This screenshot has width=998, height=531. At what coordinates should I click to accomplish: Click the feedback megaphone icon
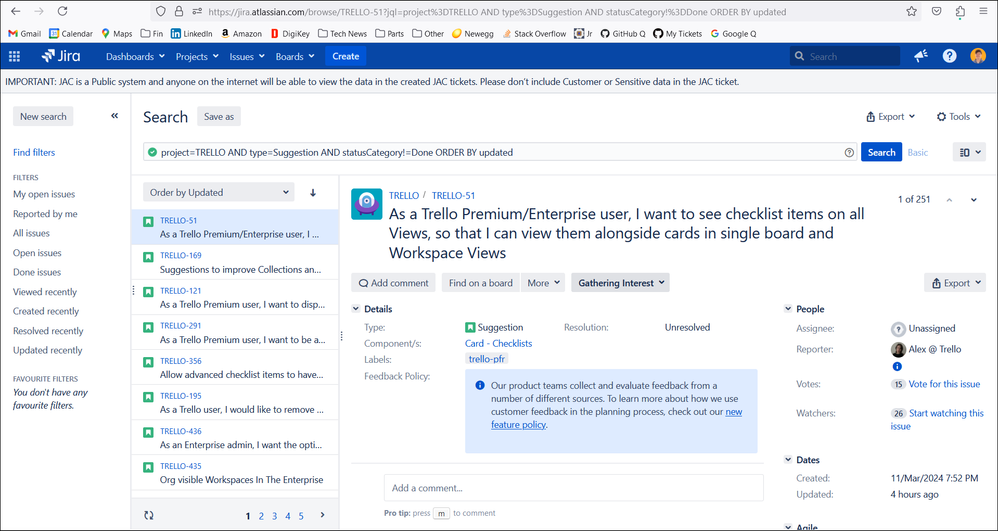(x=921, y=56)
